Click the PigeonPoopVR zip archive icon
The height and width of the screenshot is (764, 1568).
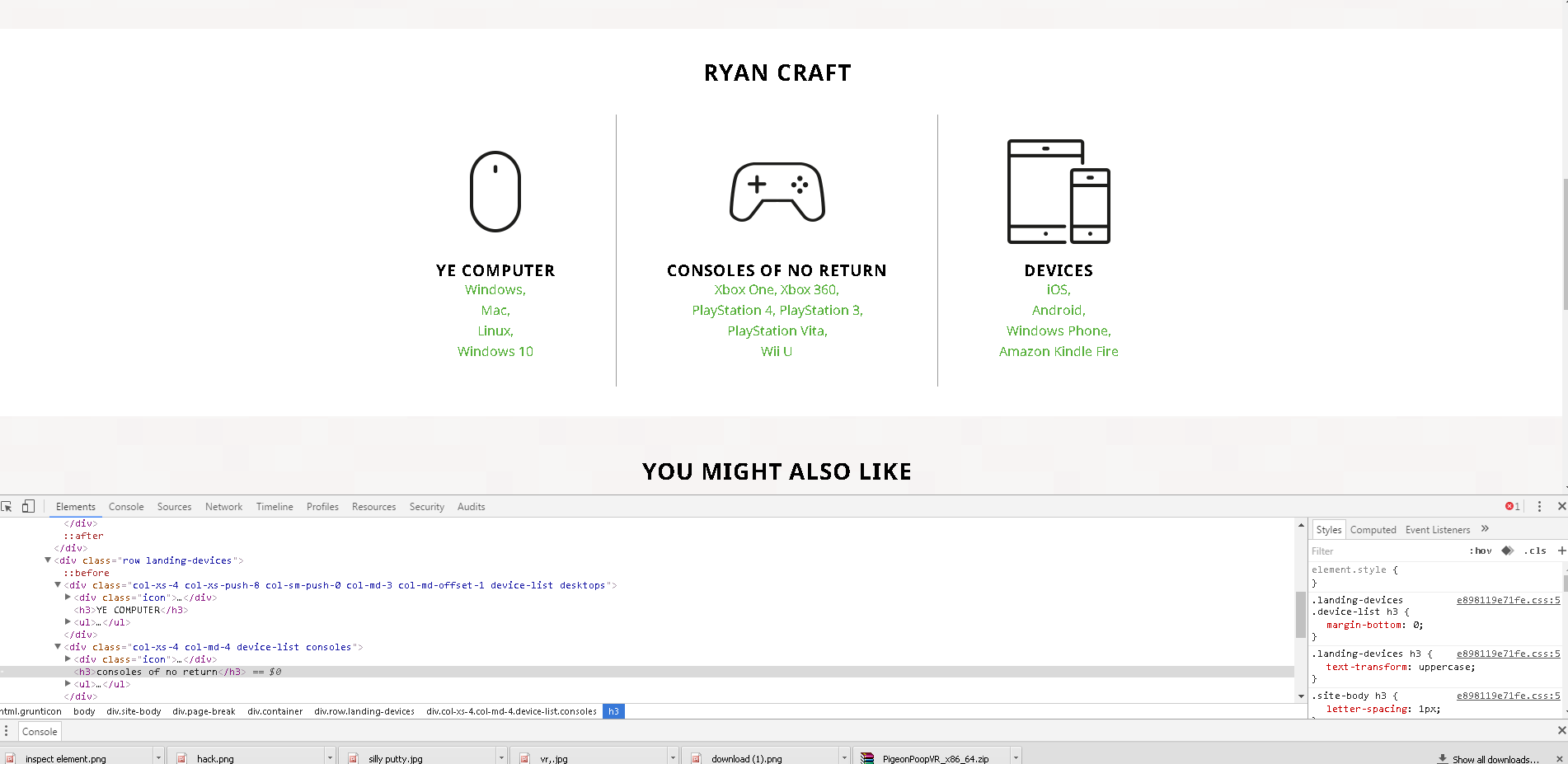click(867, 758)
